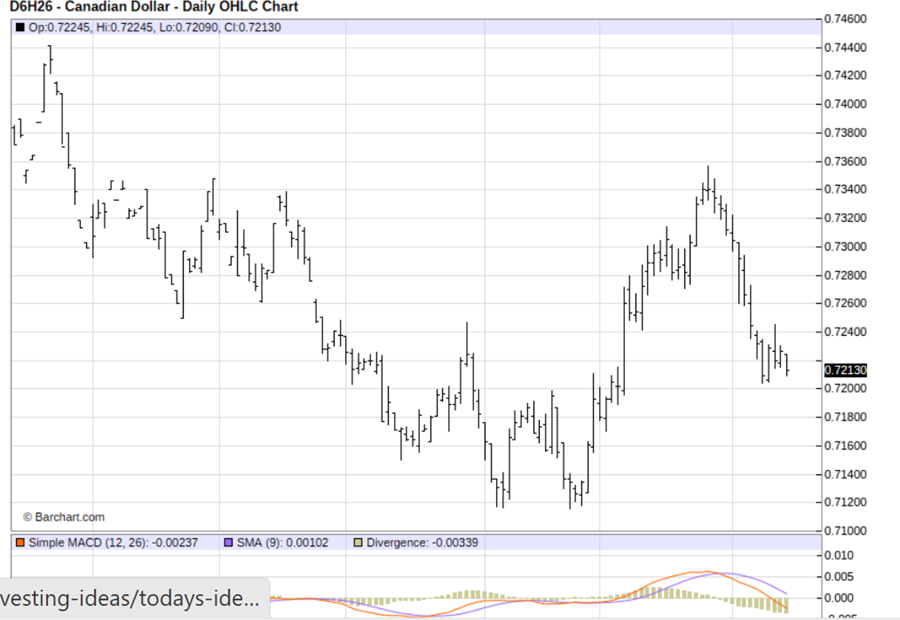Select the highlighted price tag 0.72130
The width and height of the screenshot is (900, 620).
(x=846, y=370)
